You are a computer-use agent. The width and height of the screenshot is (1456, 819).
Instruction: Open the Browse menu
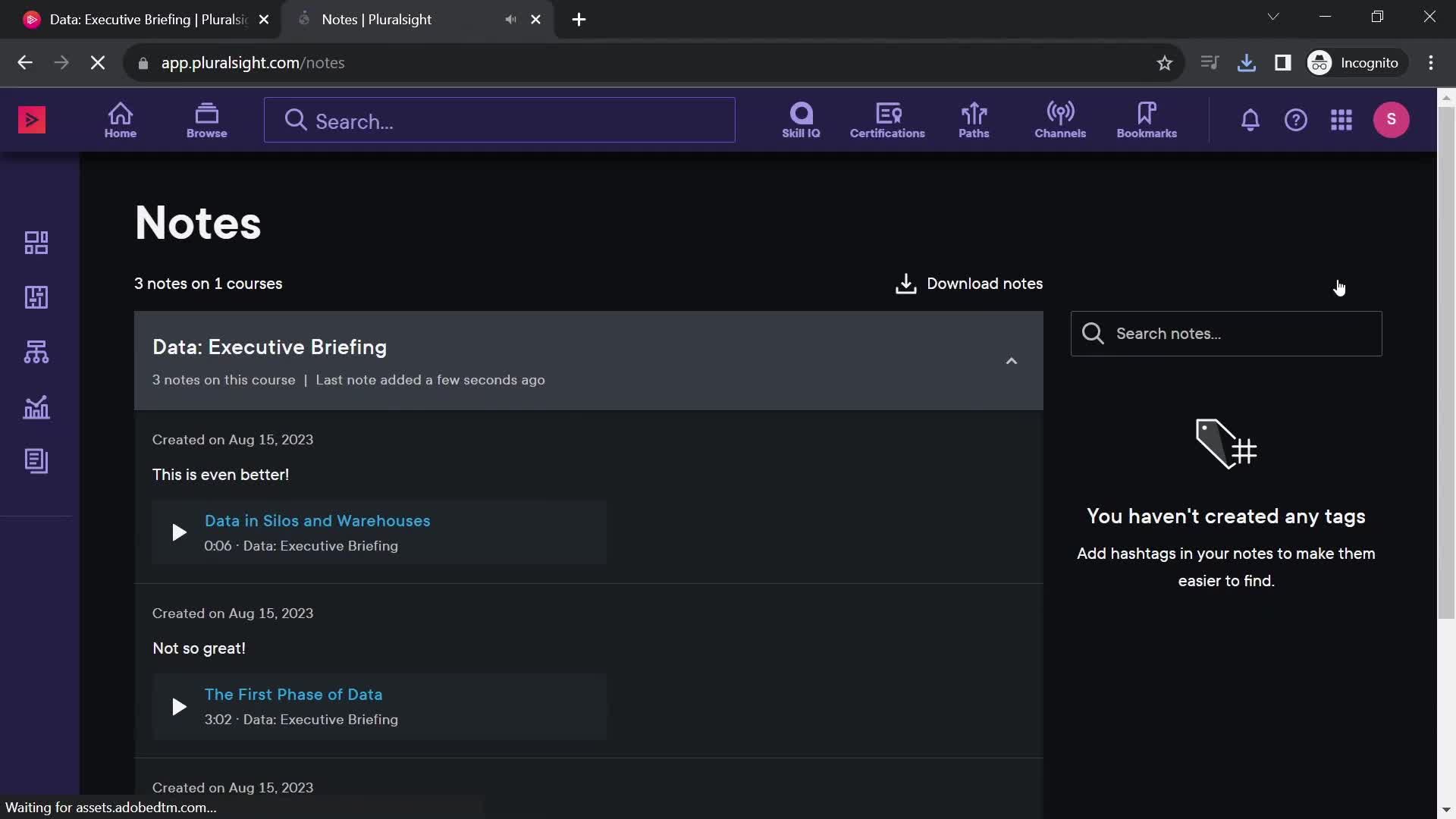[x=207, y=120]
